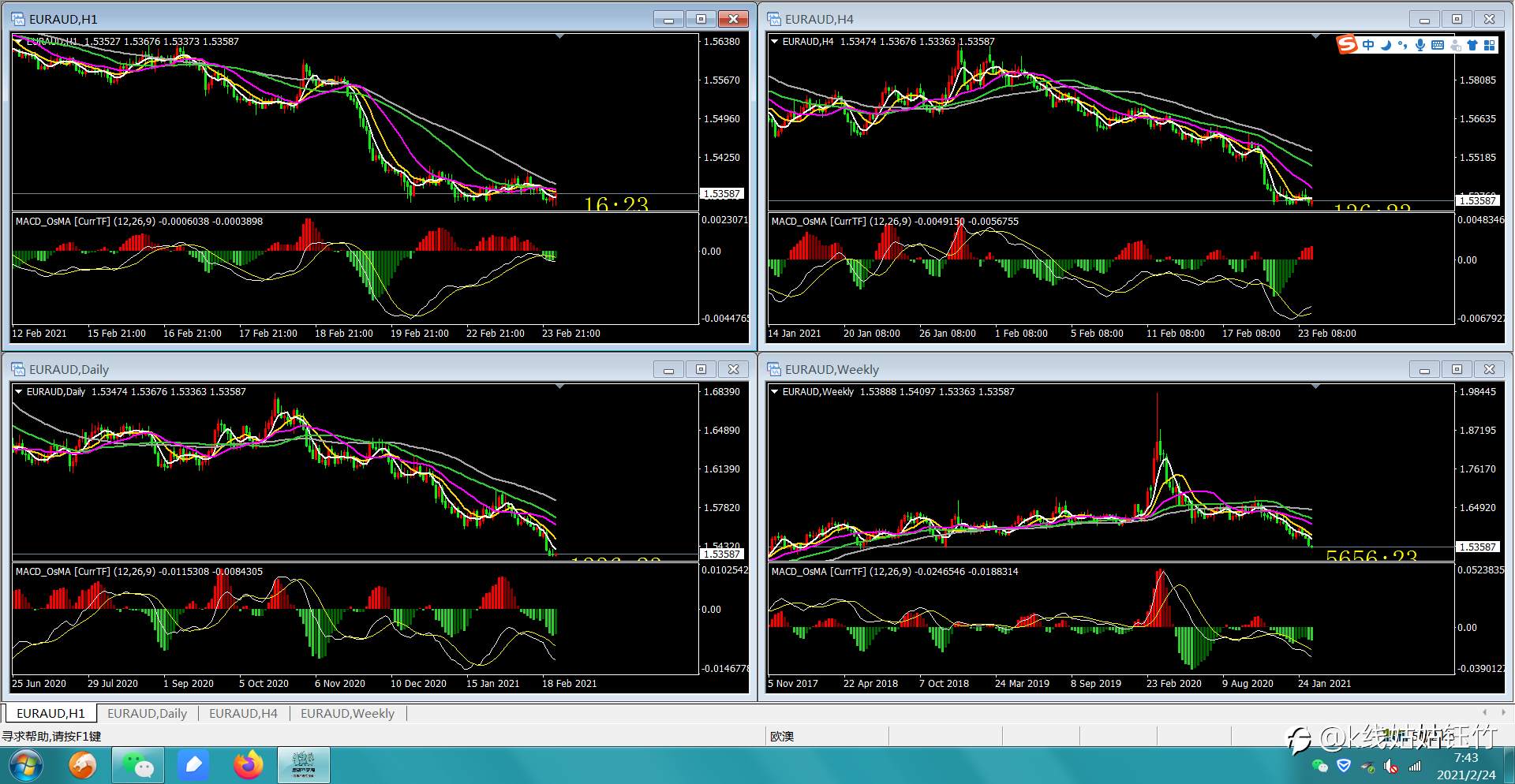This screenshot has height=784, width=1515.
Task: Click the WeChat icon in system tray
Action: (1319, 766)
